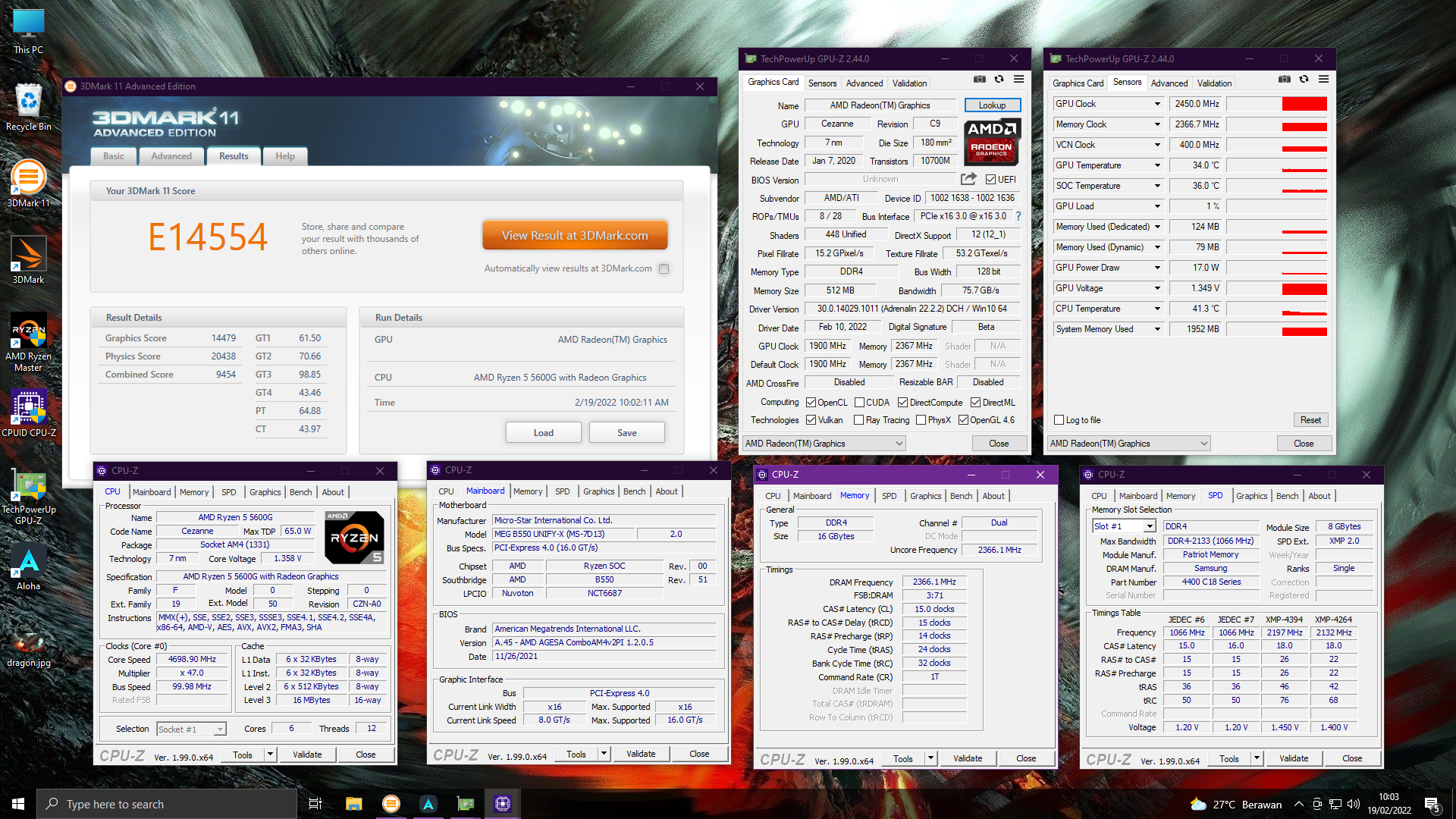Click GPU Voltage sensor graph bar
The width and height of the screenshot is (1456, 819).
1277,288
